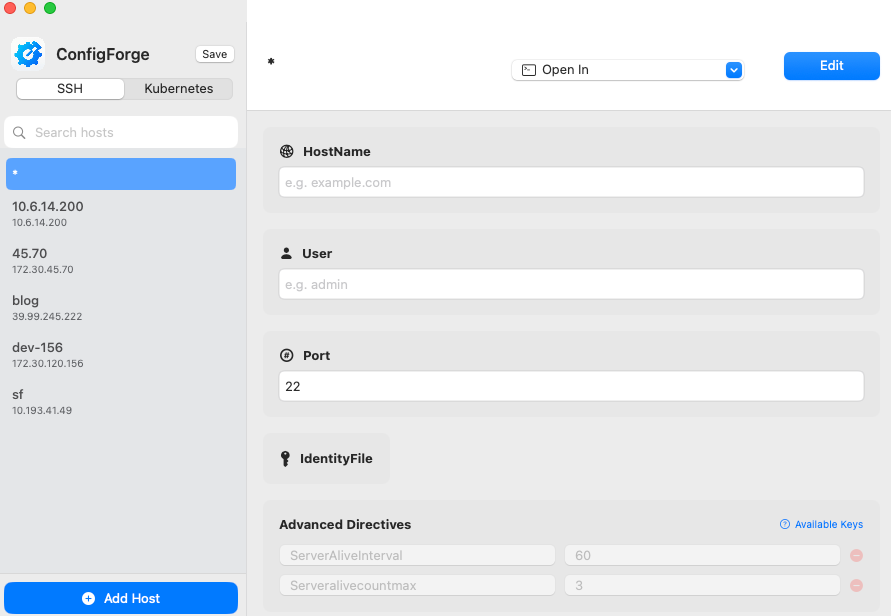Click the User person icon
Image resolution: width=891 pixels, height=616 pixels.
point(286,253)
